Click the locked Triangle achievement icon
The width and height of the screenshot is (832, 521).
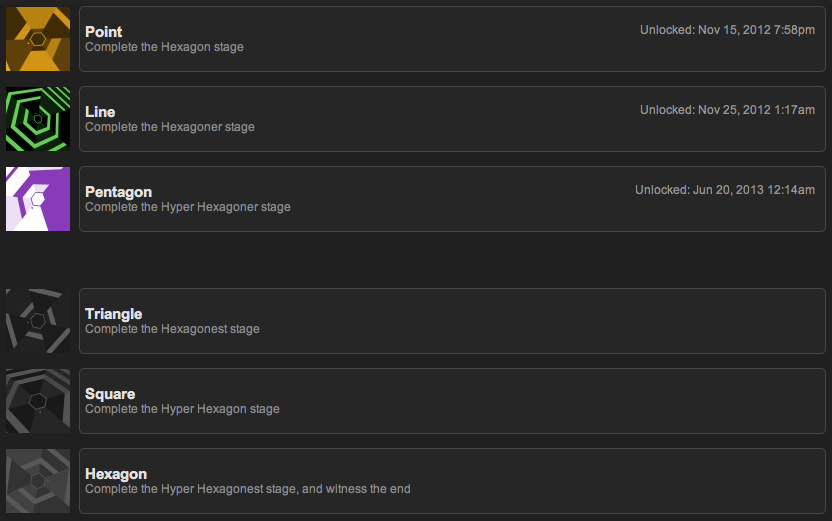(38, 321)
